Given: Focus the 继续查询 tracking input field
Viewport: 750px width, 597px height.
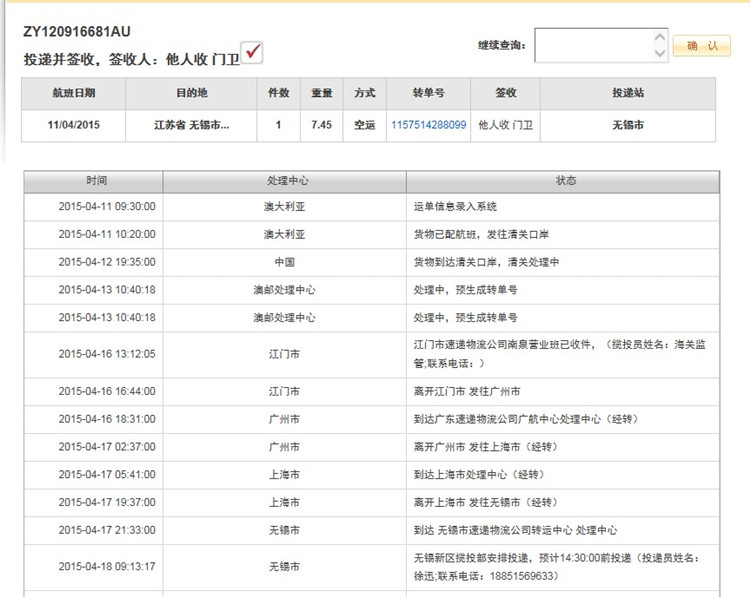Looking at the screenshot, I should (x=593, y=45).
